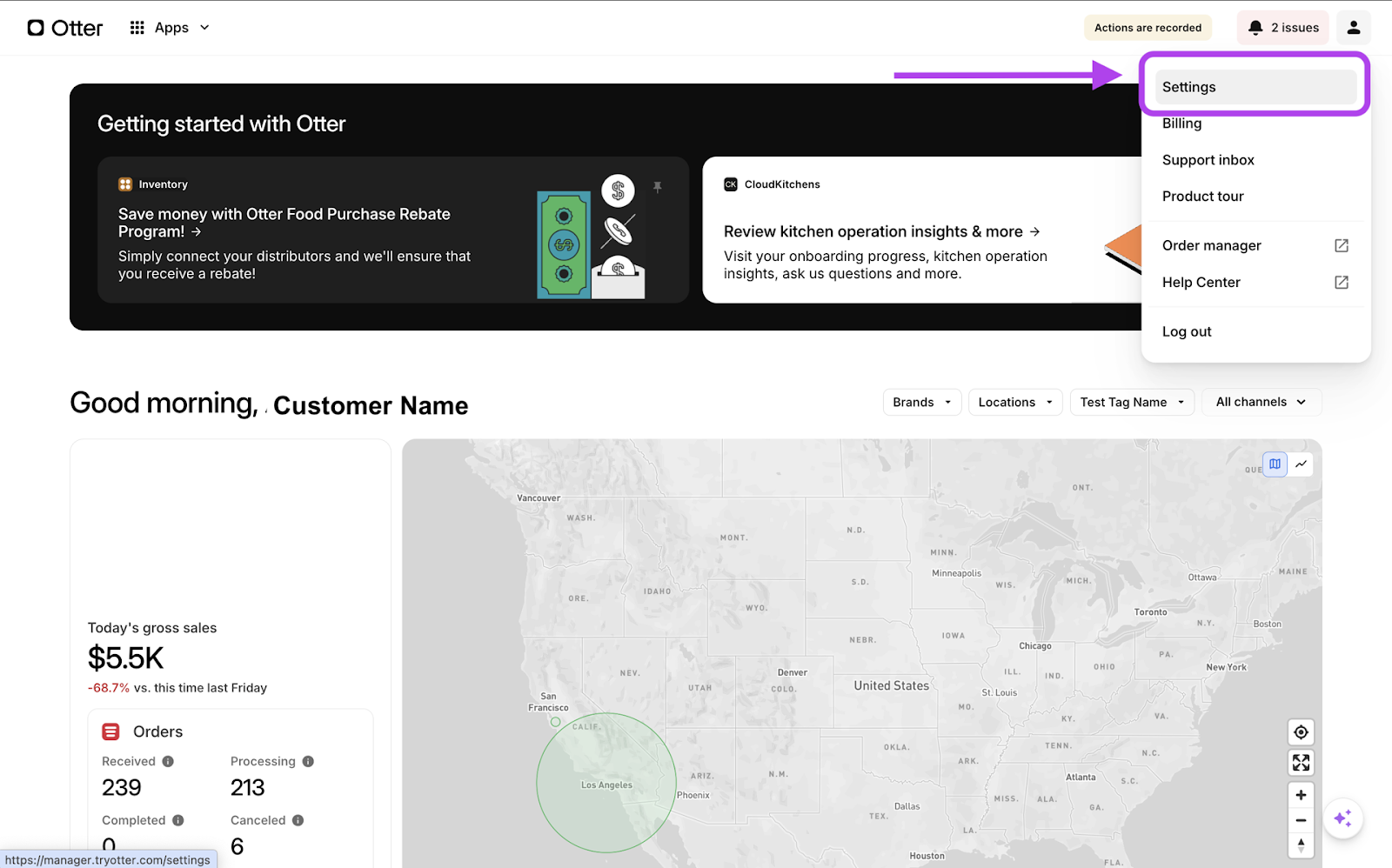
Task: Expand the Brands filter dropdown
Action: pos(922,402)
